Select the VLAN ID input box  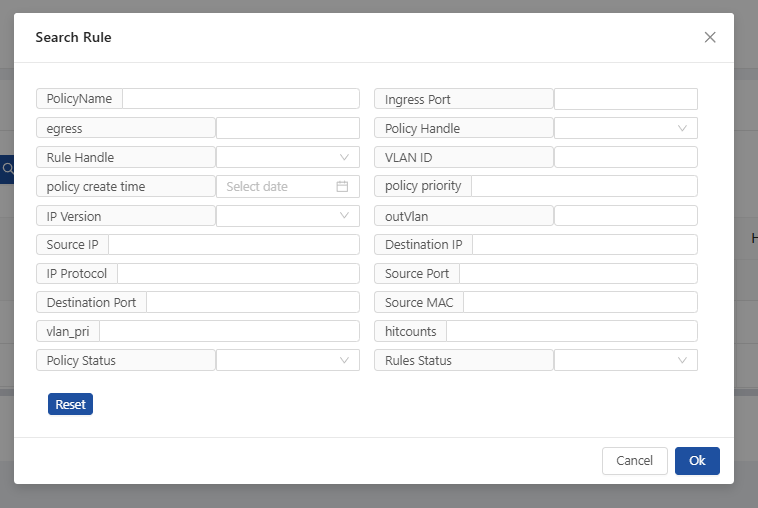click(x=626, y=157)
